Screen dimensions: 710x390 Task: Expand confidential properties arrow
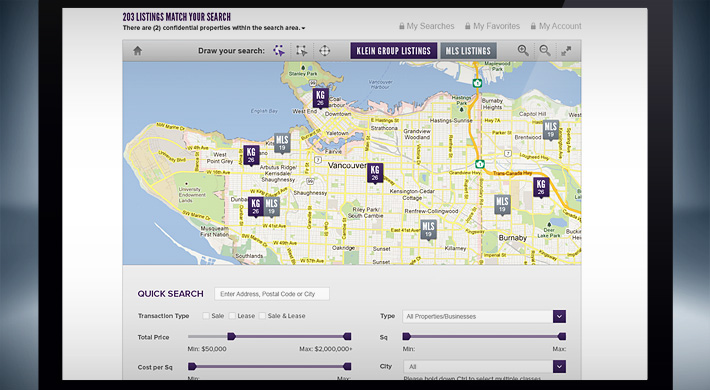pos(303,28)
